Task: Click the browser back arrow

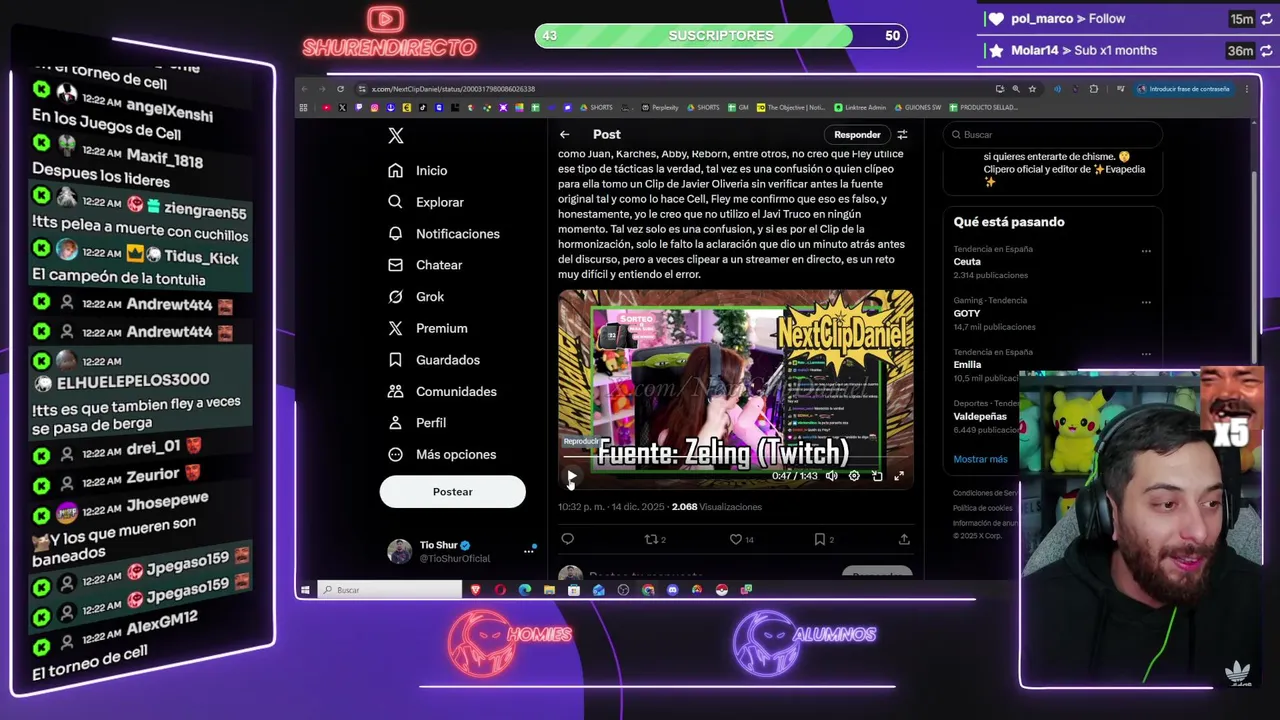Action: click(304, 89)
